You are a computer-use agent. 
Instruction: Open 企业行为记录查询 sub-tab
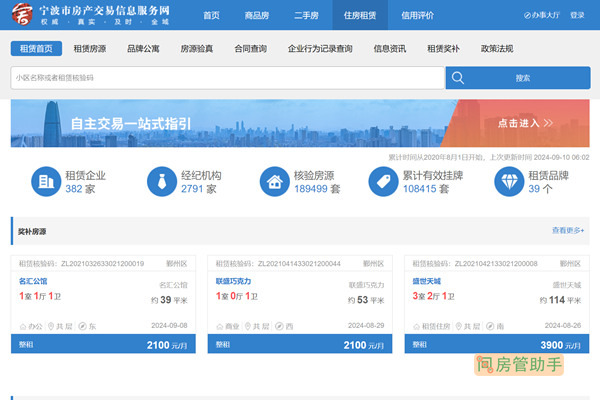tap(320, 49)
